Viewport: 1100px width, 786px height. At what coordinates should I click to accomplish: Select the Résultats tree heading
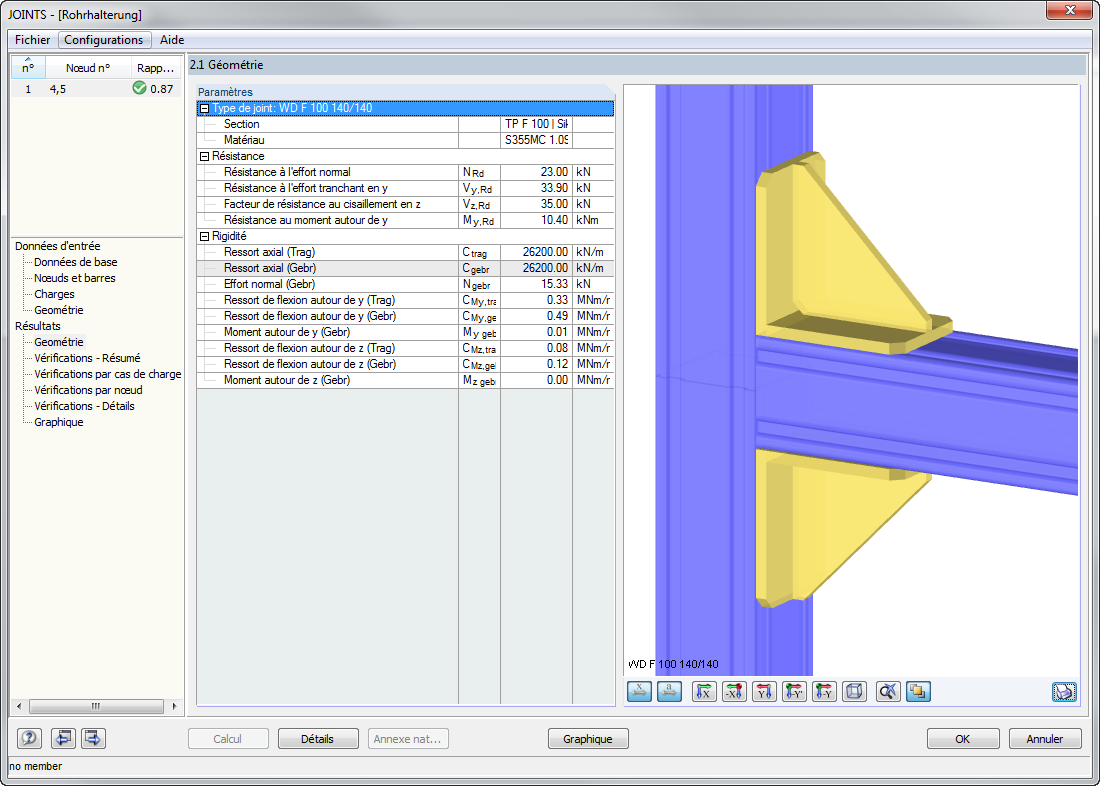38,326
